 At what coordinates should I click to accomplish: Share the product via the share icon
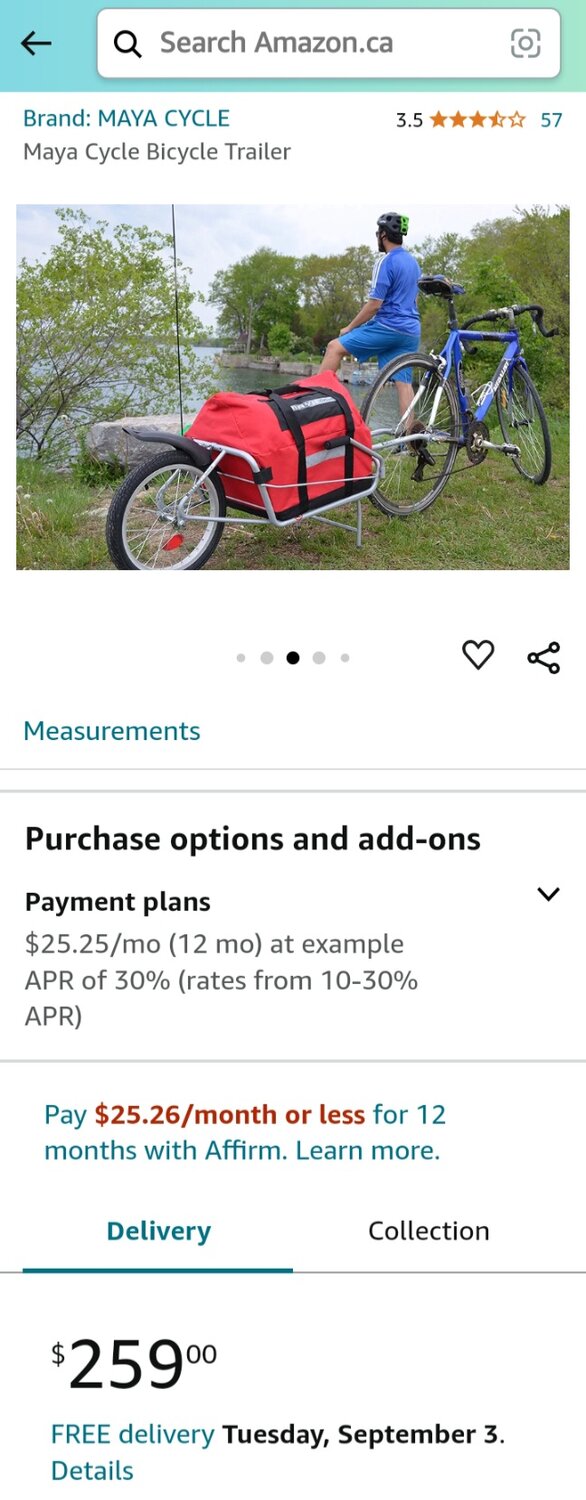pos(543,656)
